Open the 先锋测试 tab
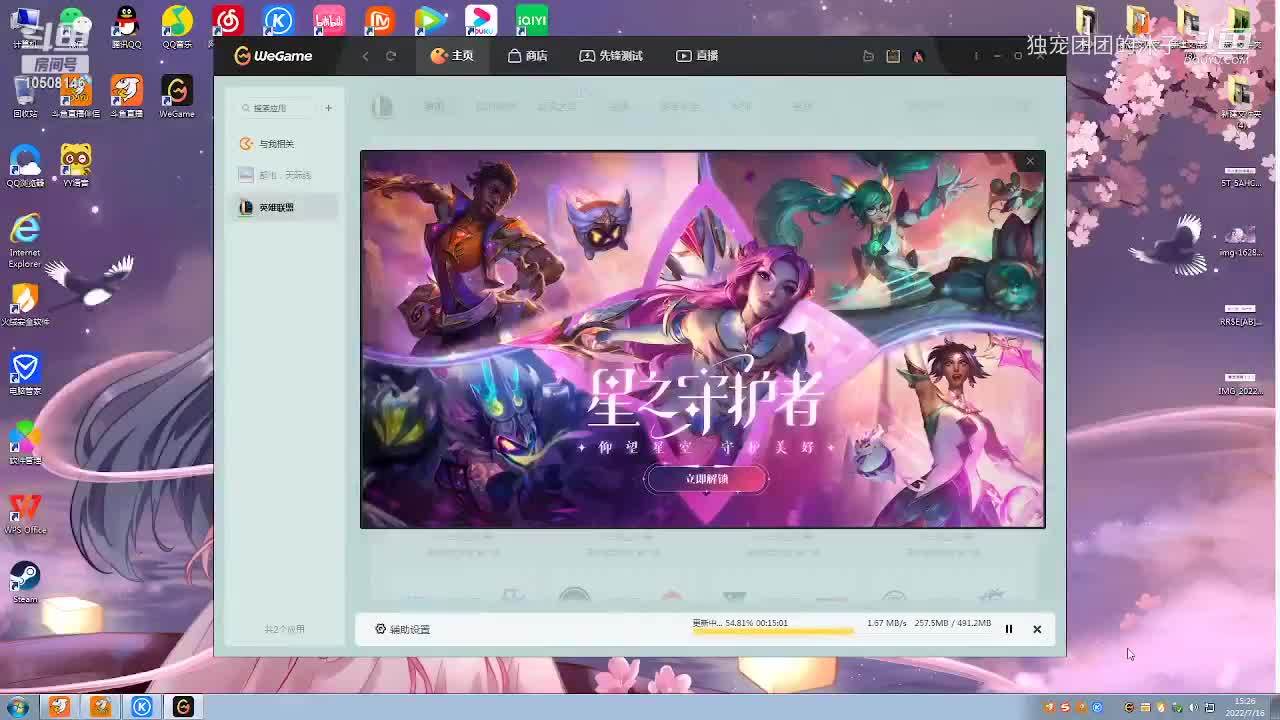Image resolution: width=1280 pixels, height=720 pixels. (610, 56)
